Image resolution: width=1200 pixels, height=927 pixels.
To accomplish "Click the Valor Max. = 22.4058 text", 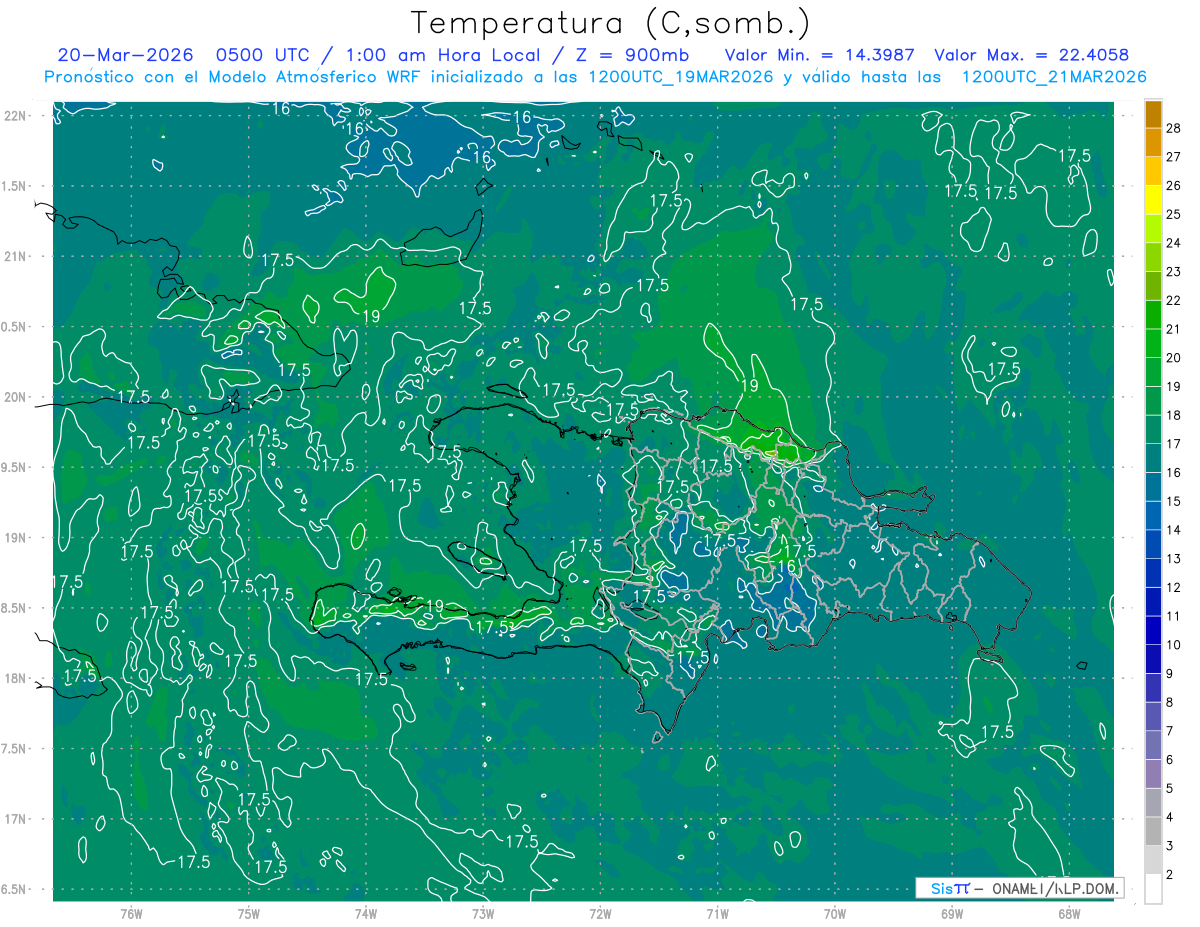I will pyautogui.click(x=1032, y=55).
